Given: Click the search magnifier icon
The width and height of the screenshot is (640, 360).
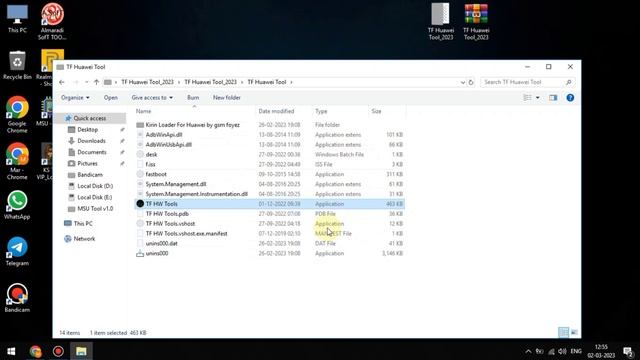Looking at the screenshot, I should point(569,82).
